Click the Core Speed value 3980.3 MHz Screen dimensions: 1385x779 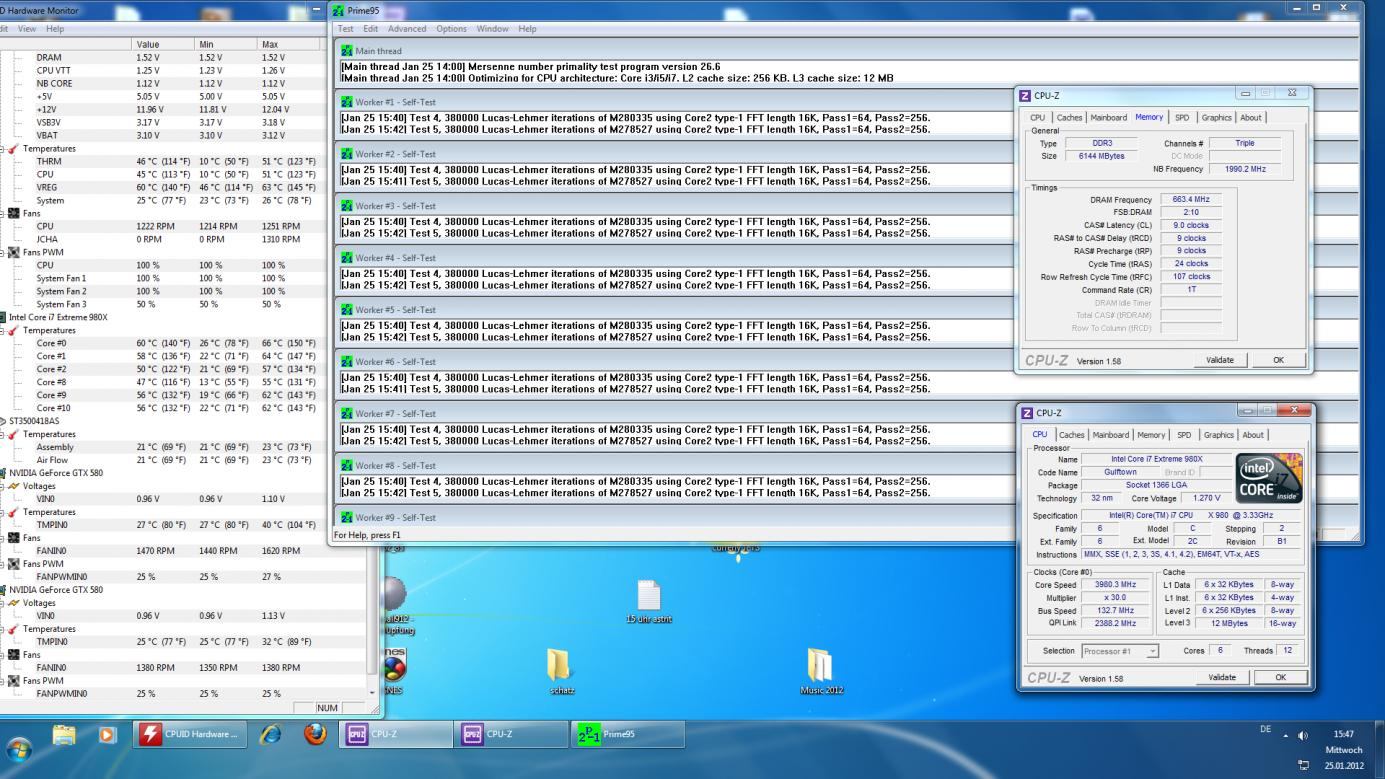coord(1113,584)
